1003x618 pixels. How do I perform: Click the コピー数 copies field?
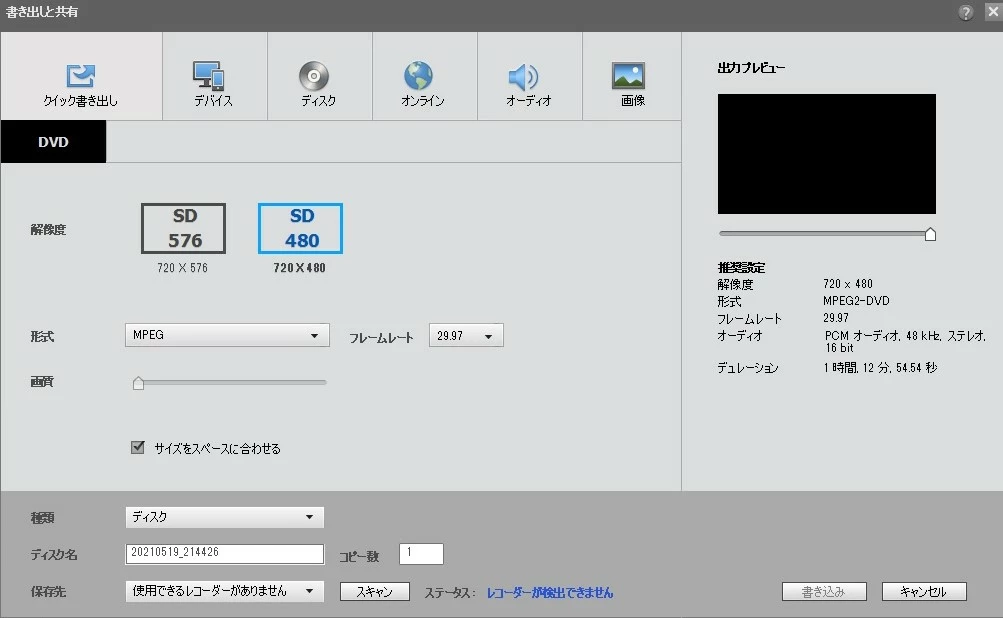[421, 553]
